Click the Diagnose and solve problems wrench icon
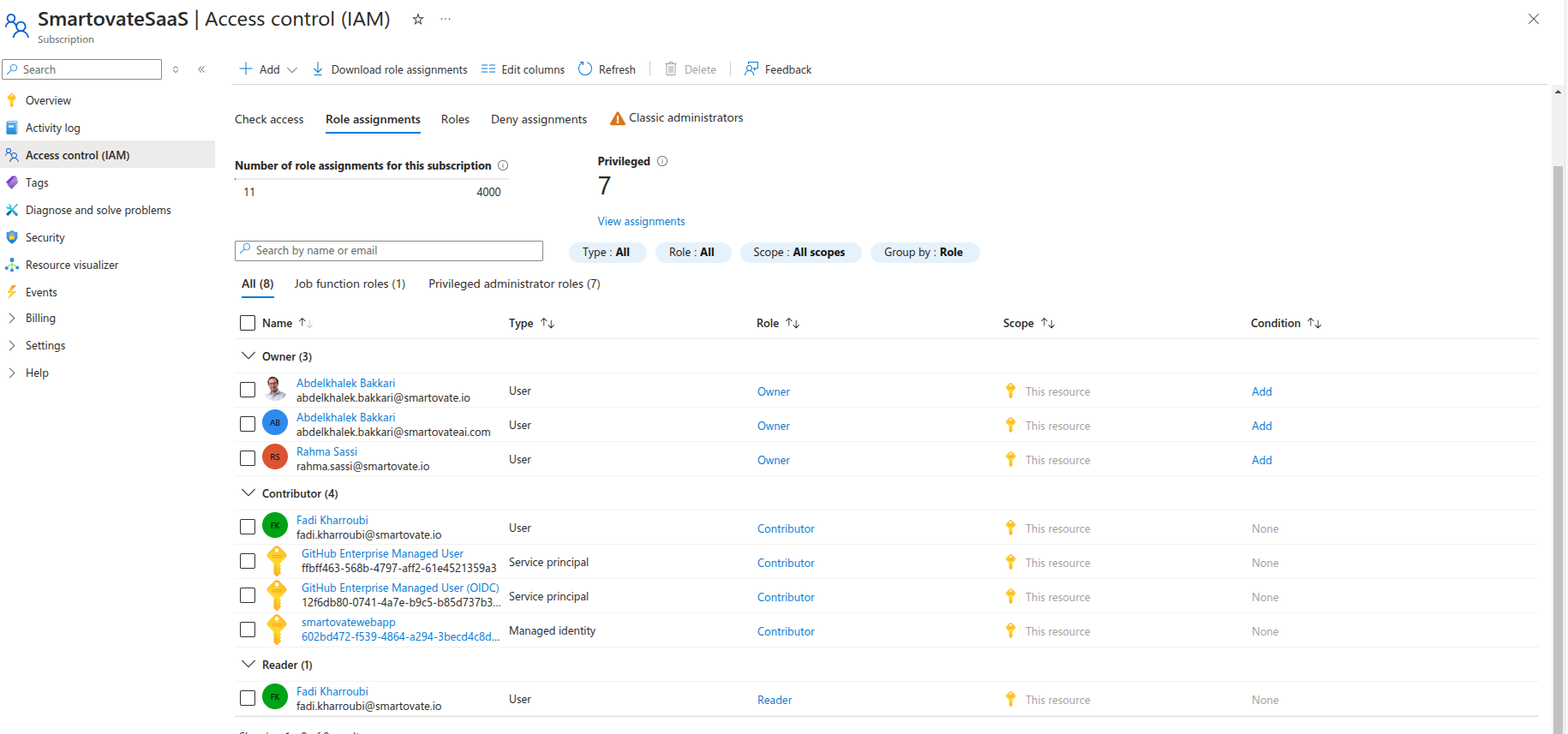Image resolution: width=1568 pixels, height=734 pixels. click(x=12, y=210)
